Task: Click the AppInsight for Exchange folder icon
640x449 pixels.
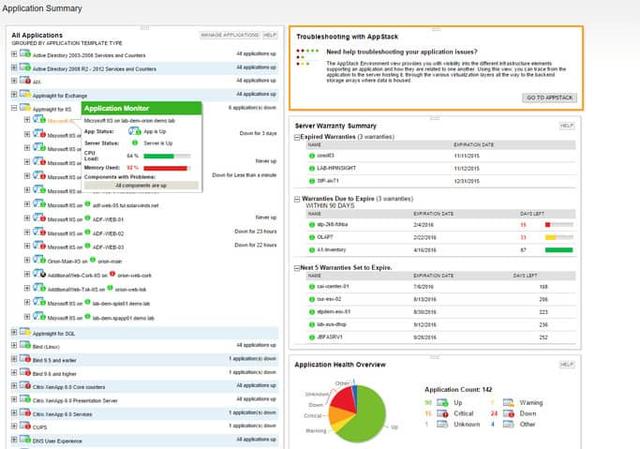Action: [24, 94]
